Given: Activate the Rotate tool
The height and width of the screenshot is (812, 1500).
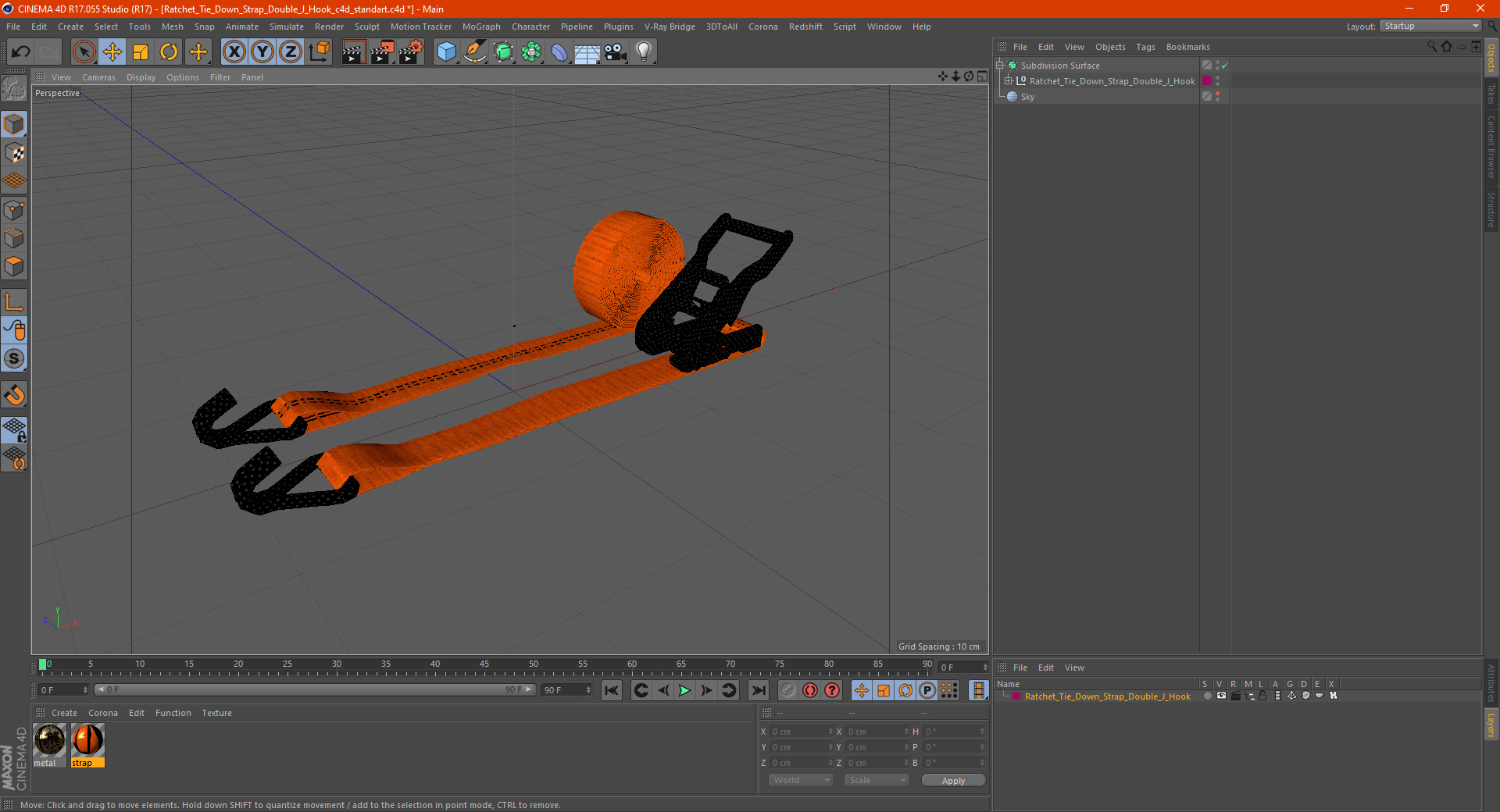Looking at the screenshot, I should pos(169,52).
